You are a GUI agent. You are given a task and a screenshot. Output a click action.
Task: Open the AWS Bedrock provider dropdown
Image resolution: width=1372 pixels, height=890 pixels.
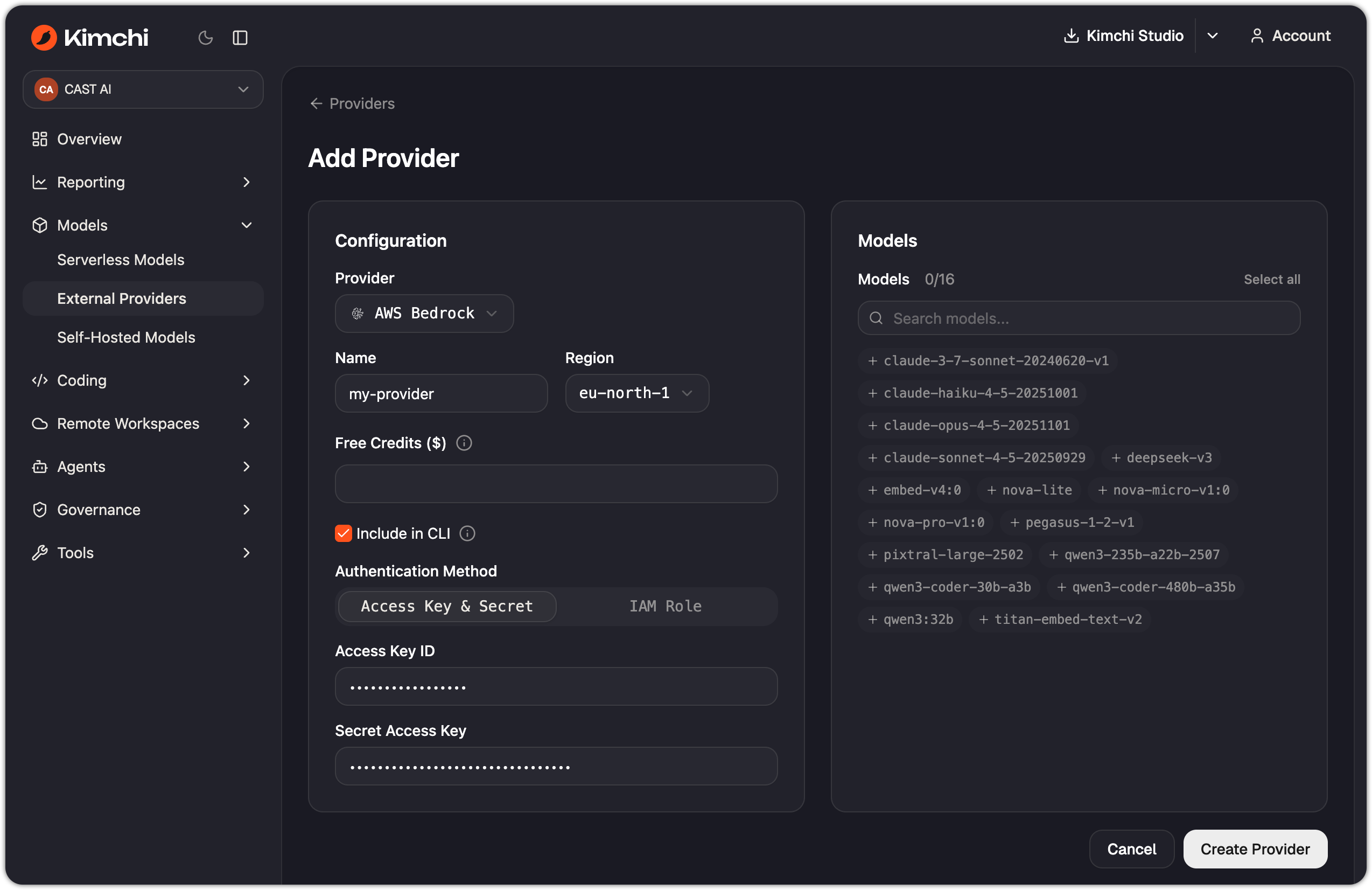(424, 313)
